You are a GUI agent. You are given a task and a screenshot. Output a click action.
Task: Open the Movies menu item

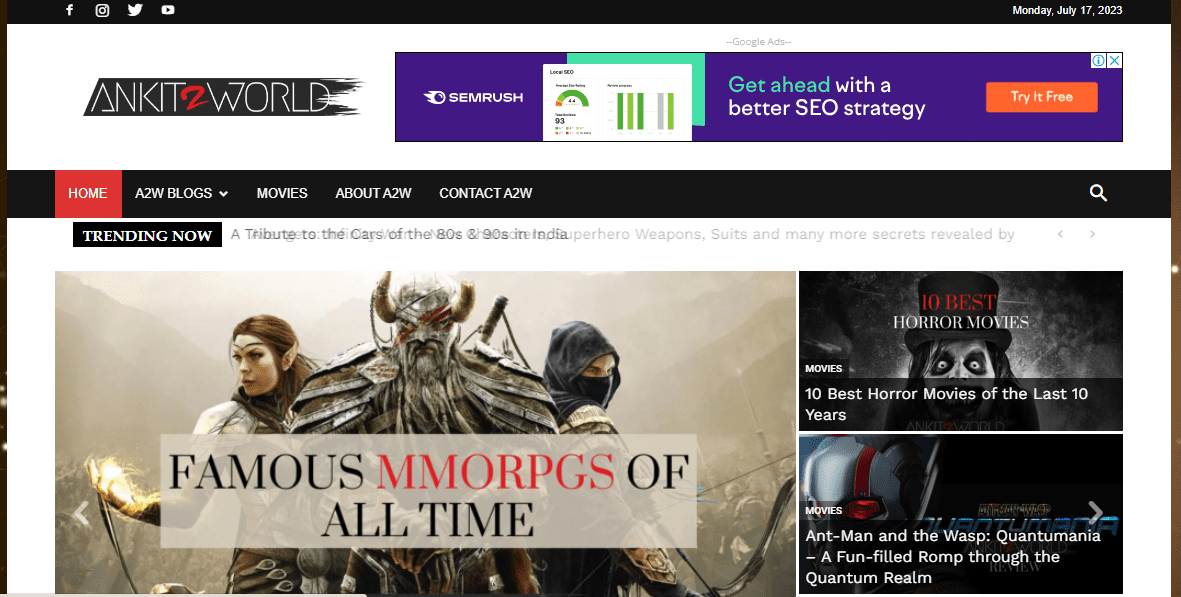click(x=282, y=193)
